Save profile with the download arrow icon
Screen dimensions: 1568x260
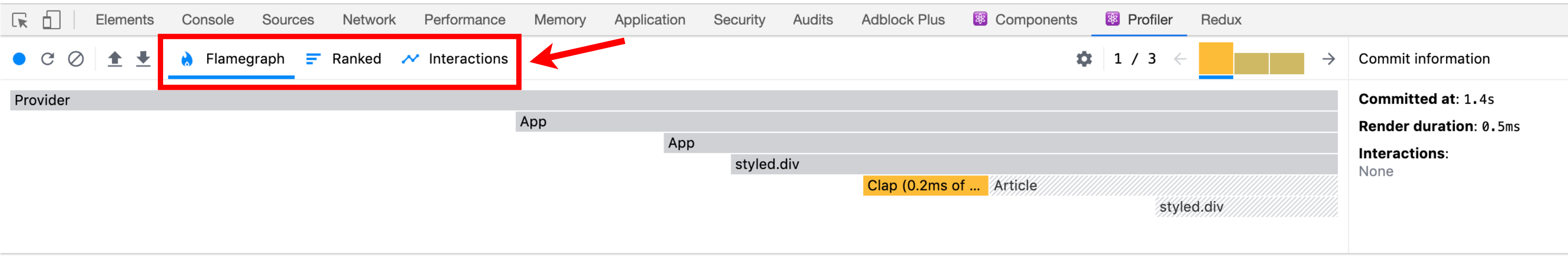[x=143, y=59]
